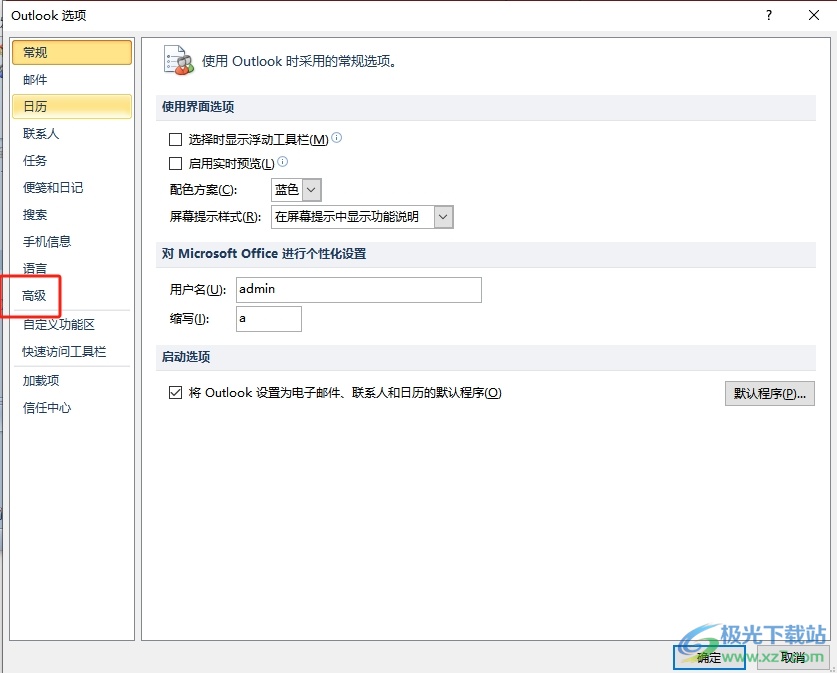Click the 使用界面选项 section heading
The width and height of the screenshot is (837, 673).
click(x=198, y=107)
